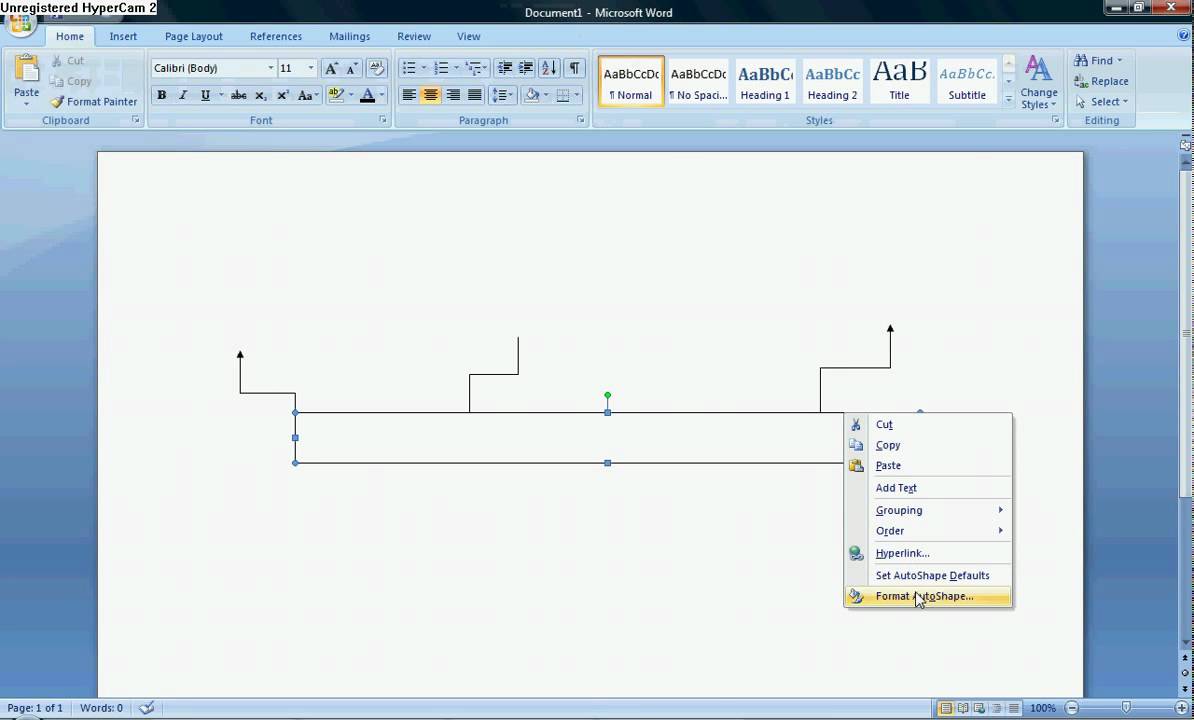Click the Paste clipboard icon
The width and height of the screenshot is (1194, 720).
pyautogui.click(x=26, y=70)
